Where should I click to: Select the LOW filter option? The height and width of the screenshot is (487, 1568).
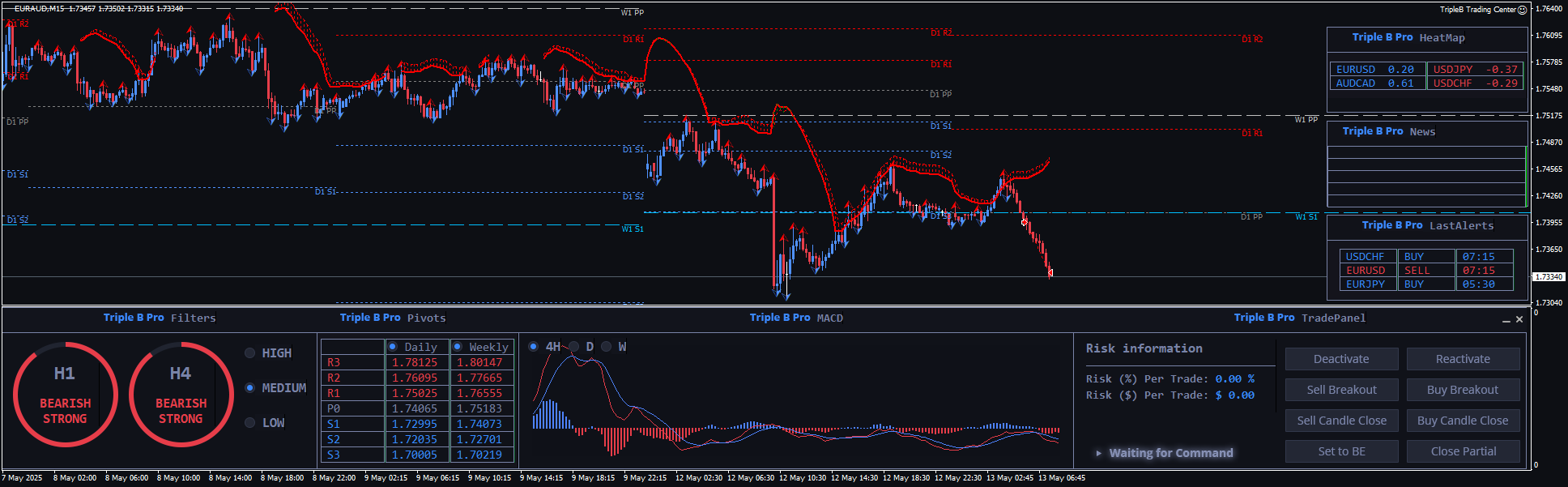(250, 423)
